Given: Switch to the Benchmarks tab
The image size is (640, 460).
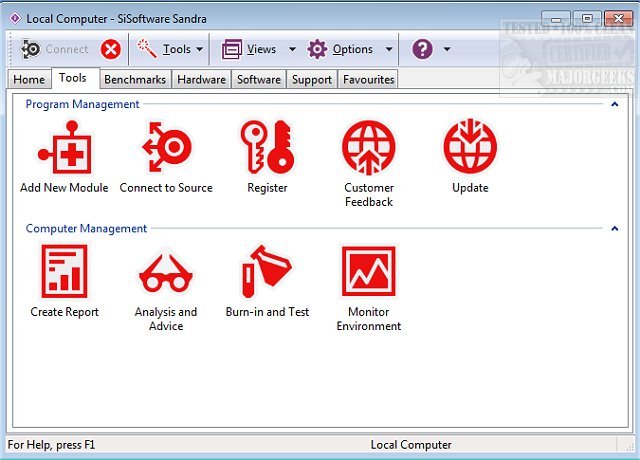Looking at the screenshot, I should (x=135, y=79).
